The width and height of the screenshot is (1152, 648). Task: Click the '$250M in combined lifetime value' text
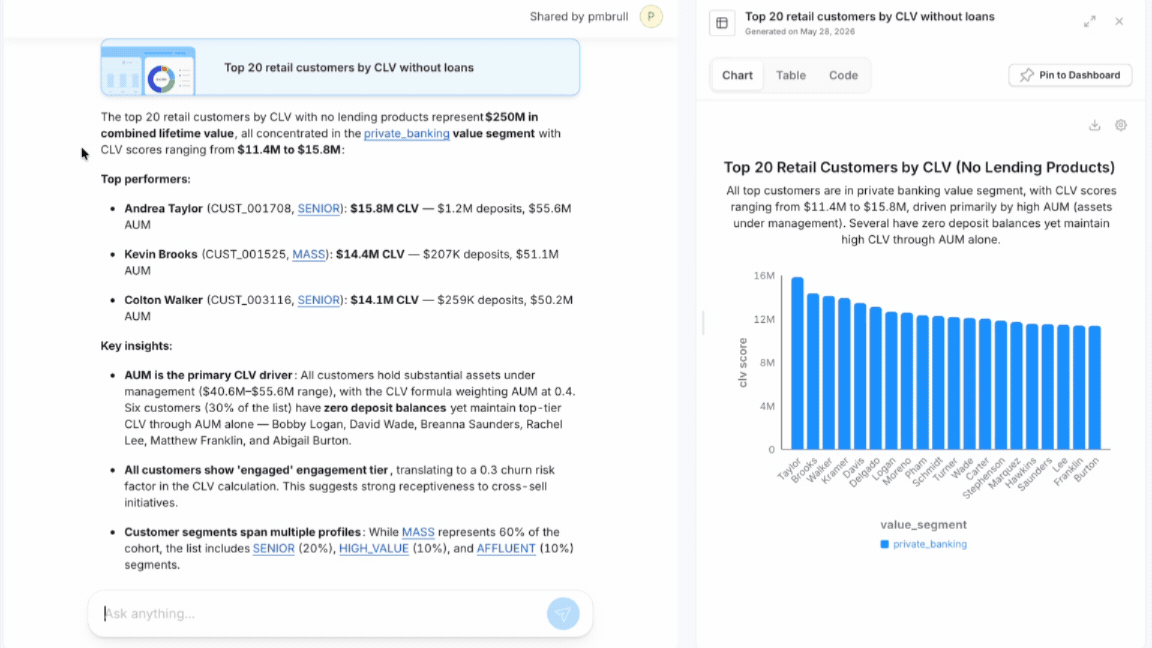319,125
